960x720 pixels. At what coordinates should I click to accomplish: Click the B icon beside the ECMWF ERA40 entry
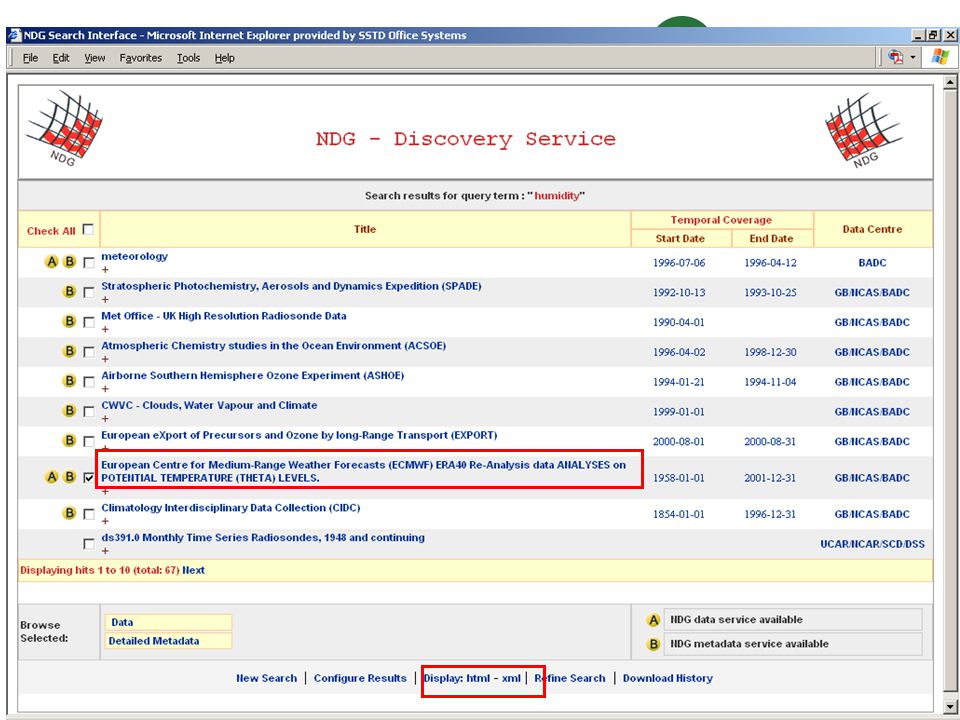70,477
